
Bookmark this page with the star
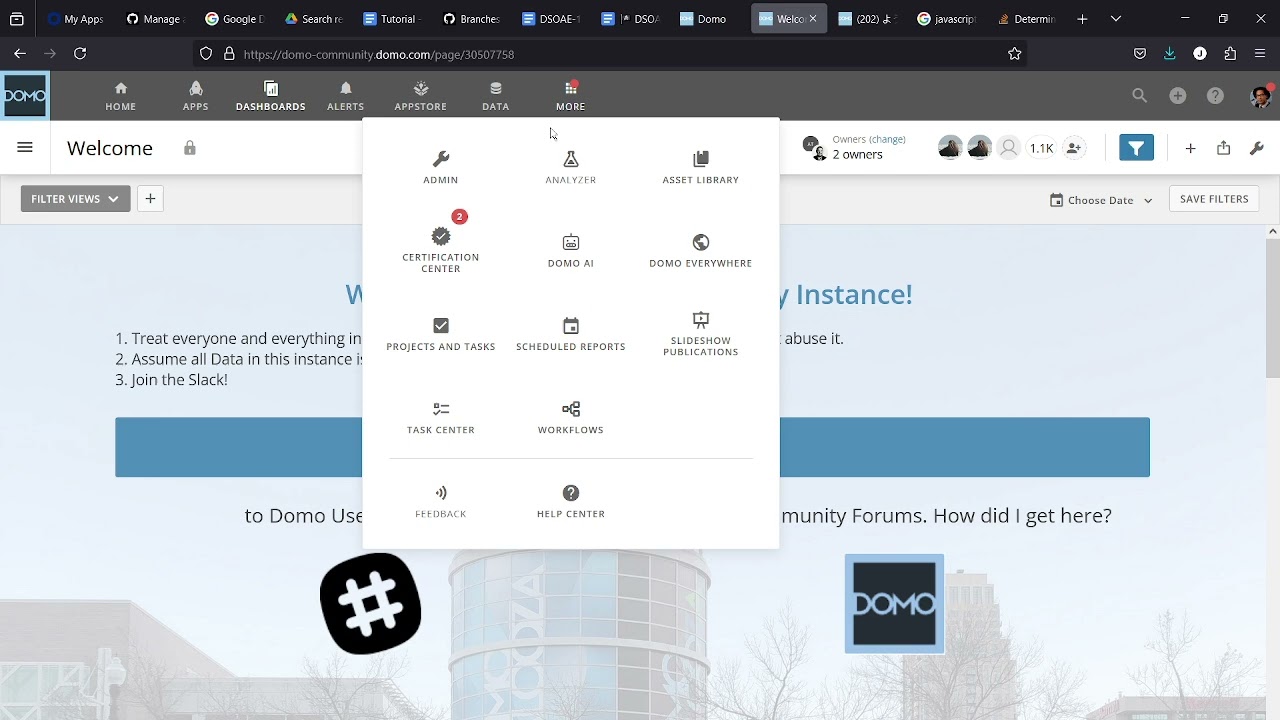pyautogui.click(x=1015, y=54)
